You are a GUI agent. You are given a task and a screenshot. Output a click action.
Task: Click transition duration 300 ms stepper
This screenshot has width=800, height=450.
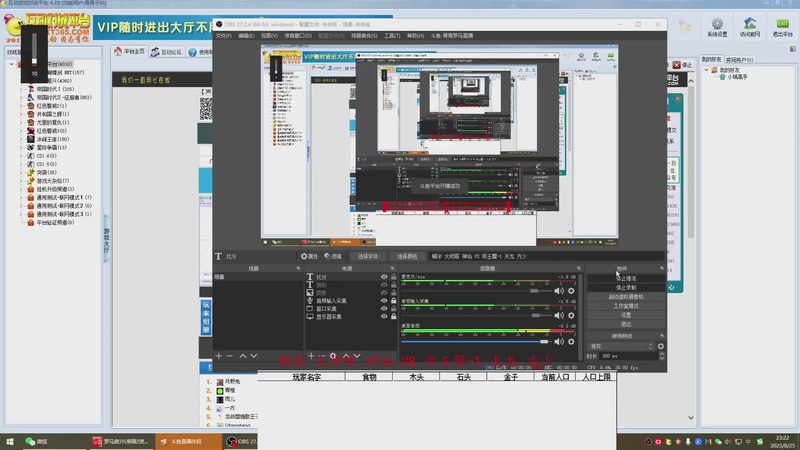click(x=662, y=356)
